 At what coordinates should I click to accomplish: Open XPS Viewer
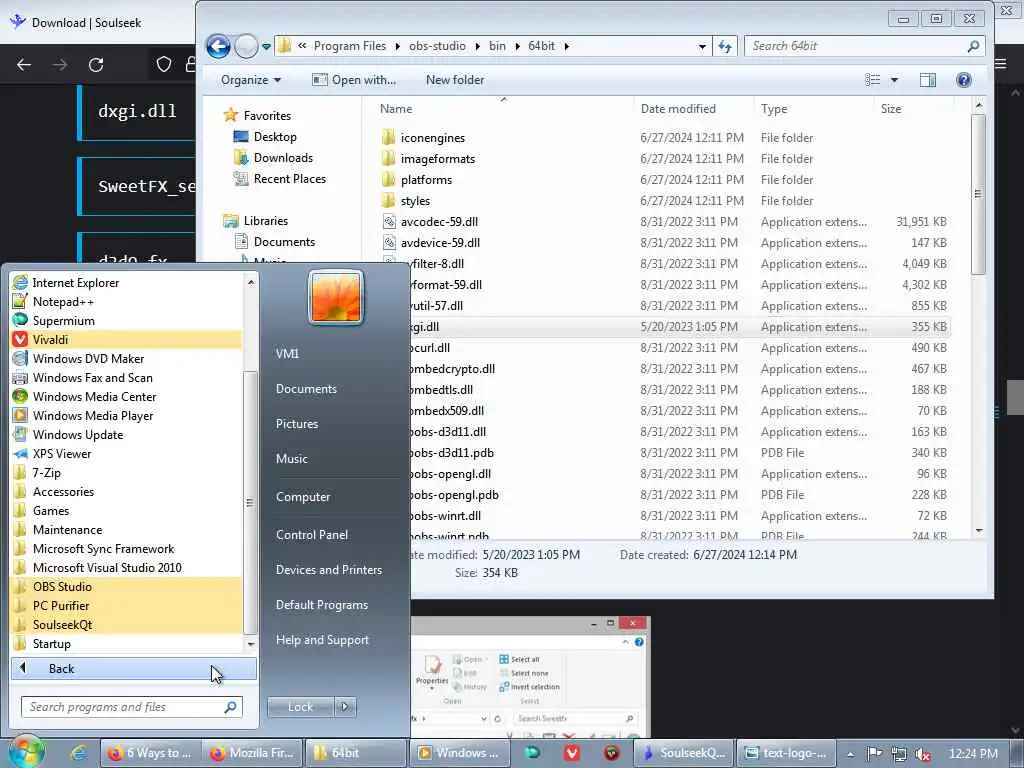click(127, 453)
